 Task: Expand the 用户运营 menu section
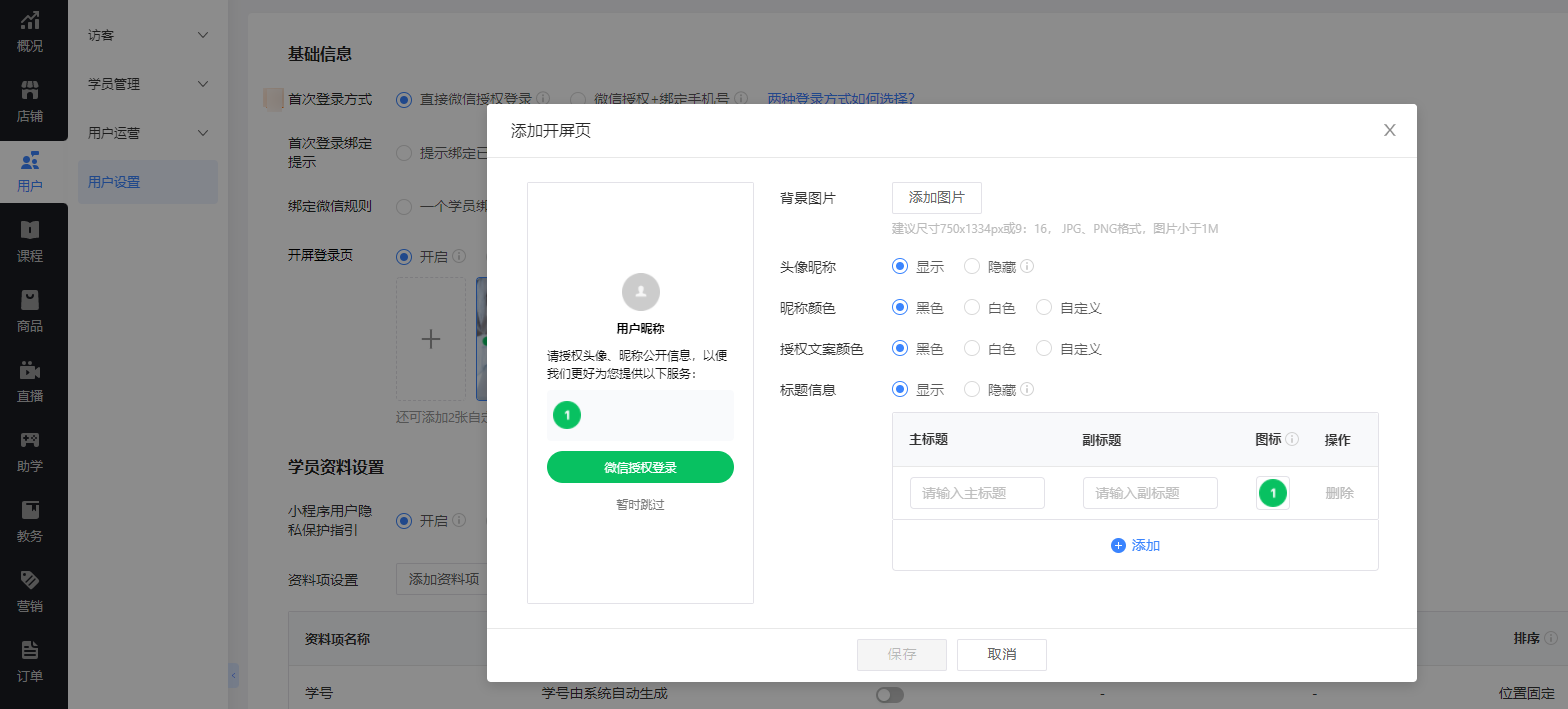(147, 133)
